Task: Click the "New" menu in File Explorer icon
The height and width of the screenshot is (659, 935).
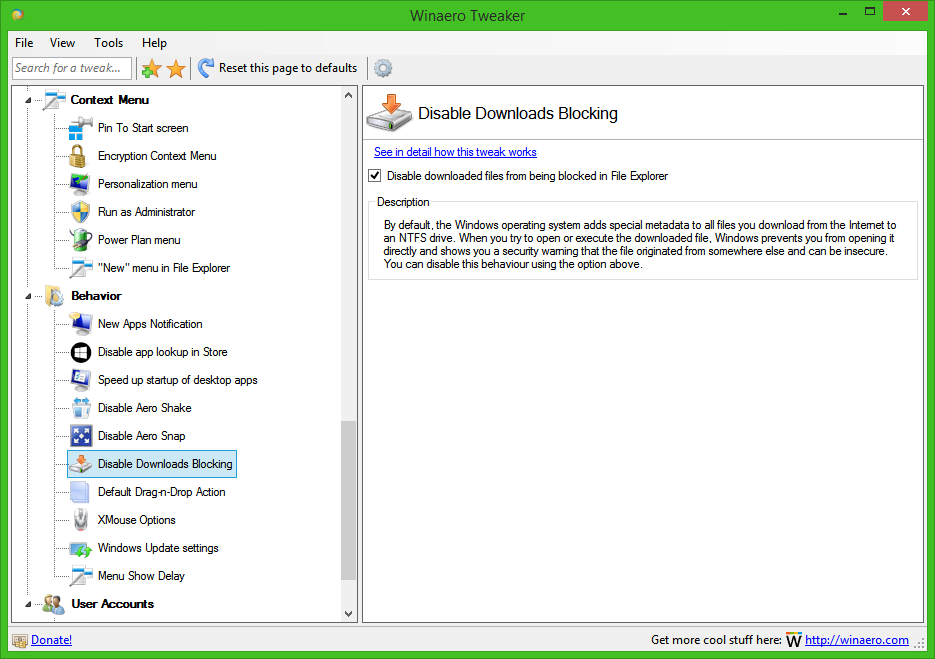Action: click(x=81, y=268)
